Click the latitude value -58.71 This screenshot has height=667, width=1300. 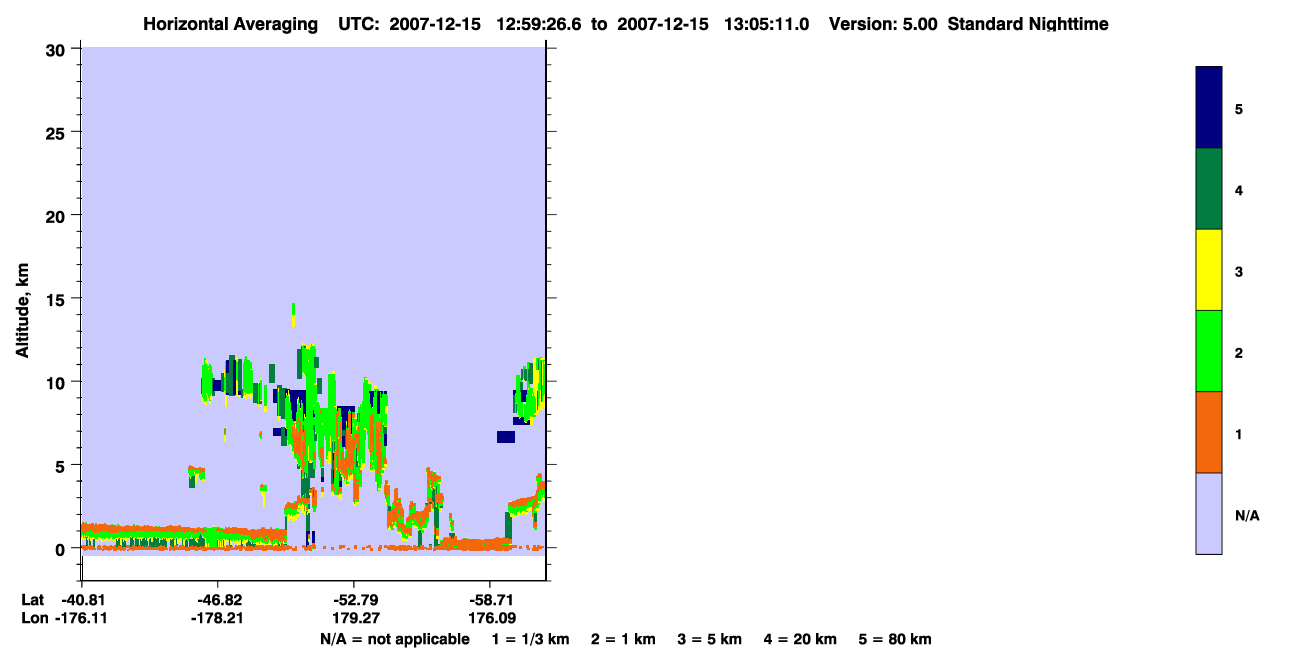[490, 600]
